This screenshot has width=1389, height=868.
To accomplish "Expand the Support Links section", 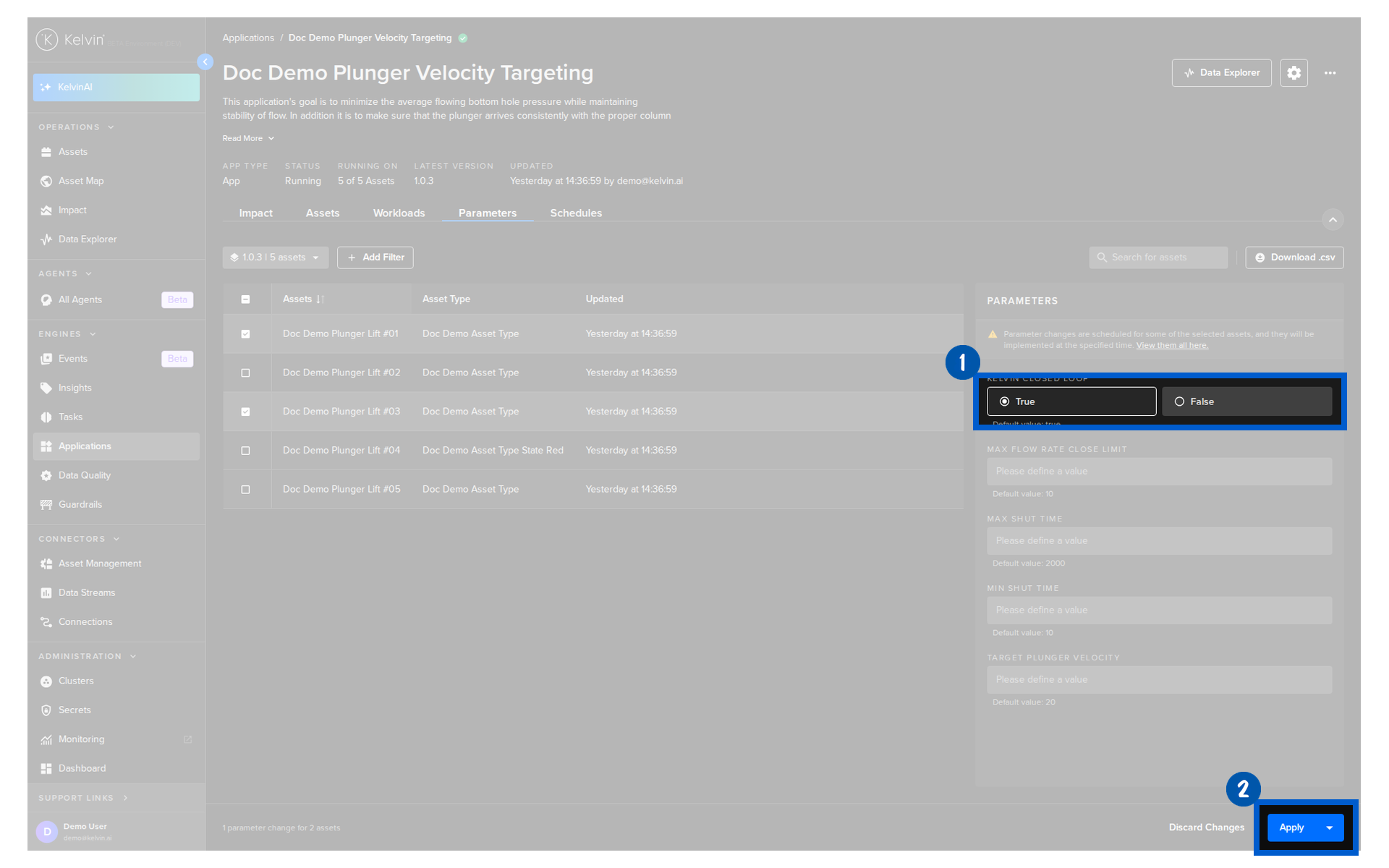I will point(83,798).
